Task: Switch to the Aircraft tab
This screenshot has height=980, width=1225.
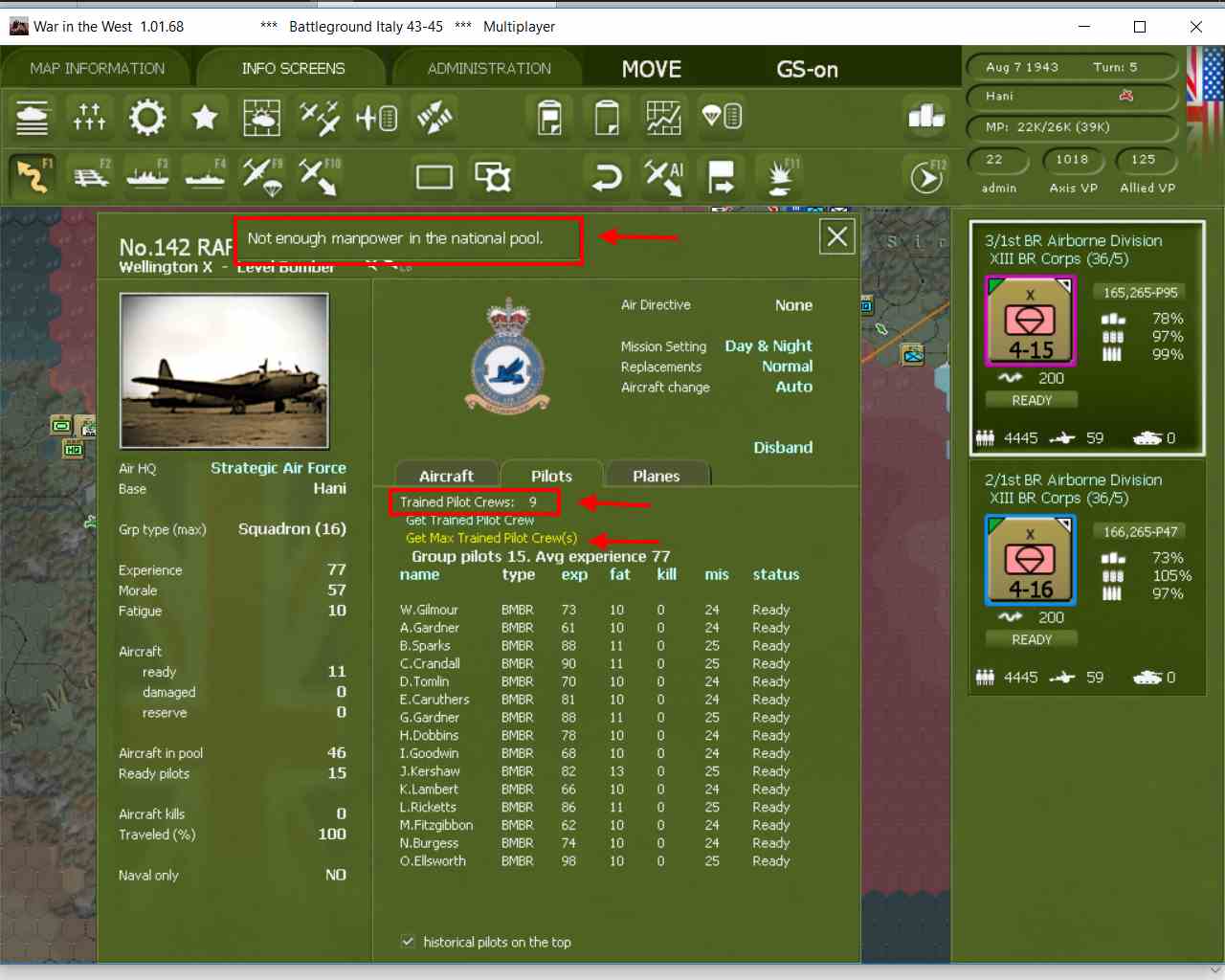Action: [446, 476]
